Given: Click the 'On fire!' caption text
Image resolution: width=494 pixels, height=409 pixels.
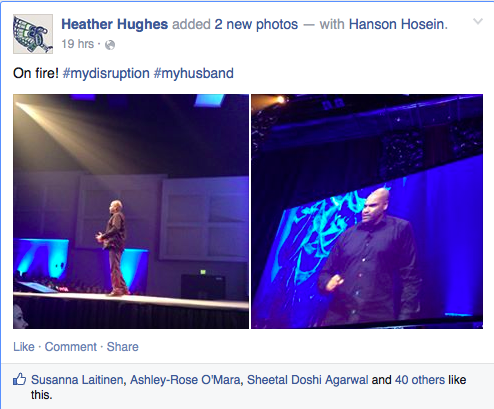Looking at the screenshot, I should [x=36, y=73].
